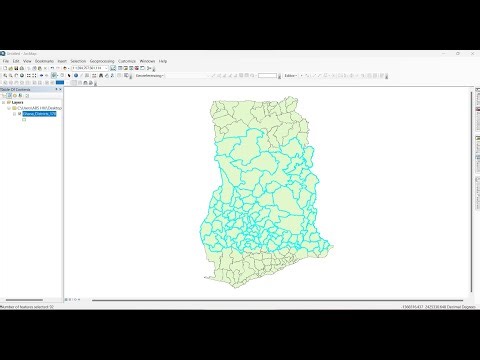
Task: Clear the selected features
Action: coord(62,76)
